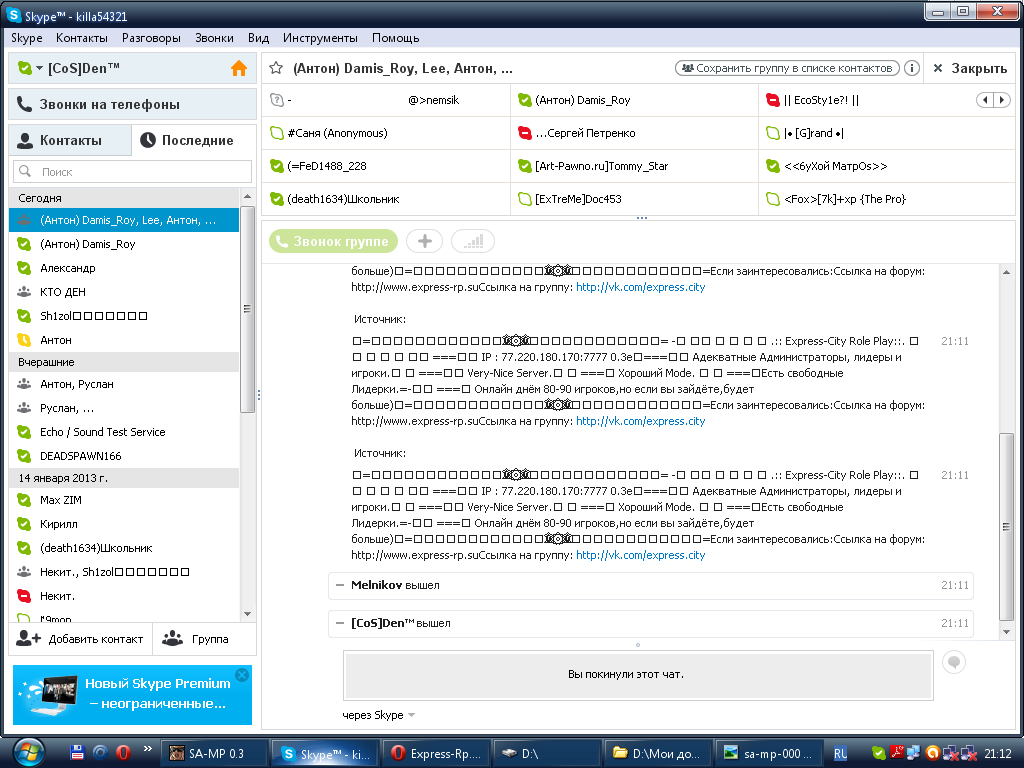Open the first vk.com/express.city link
Screen dimensions: 1024x768
click(640, 287)
